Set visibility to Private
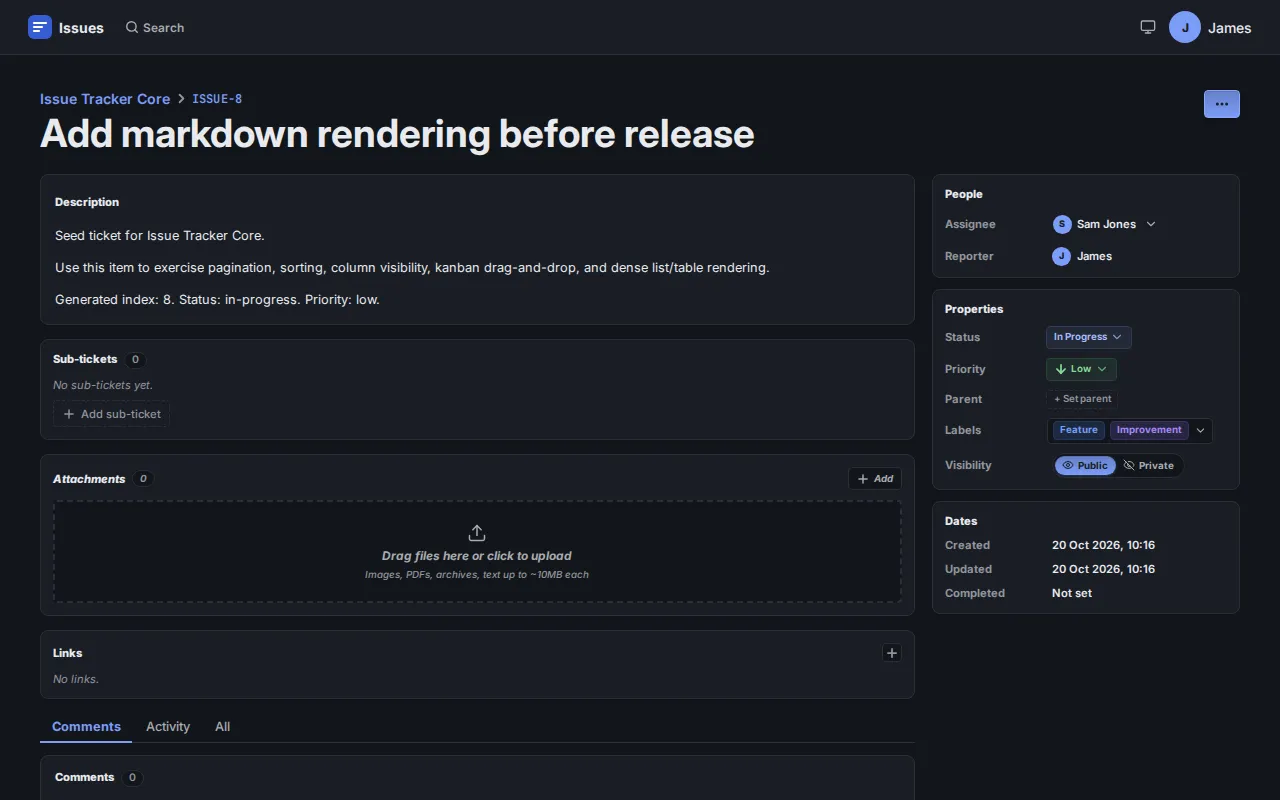Viewport: 1280px width, 800px height. [1149, 465]
